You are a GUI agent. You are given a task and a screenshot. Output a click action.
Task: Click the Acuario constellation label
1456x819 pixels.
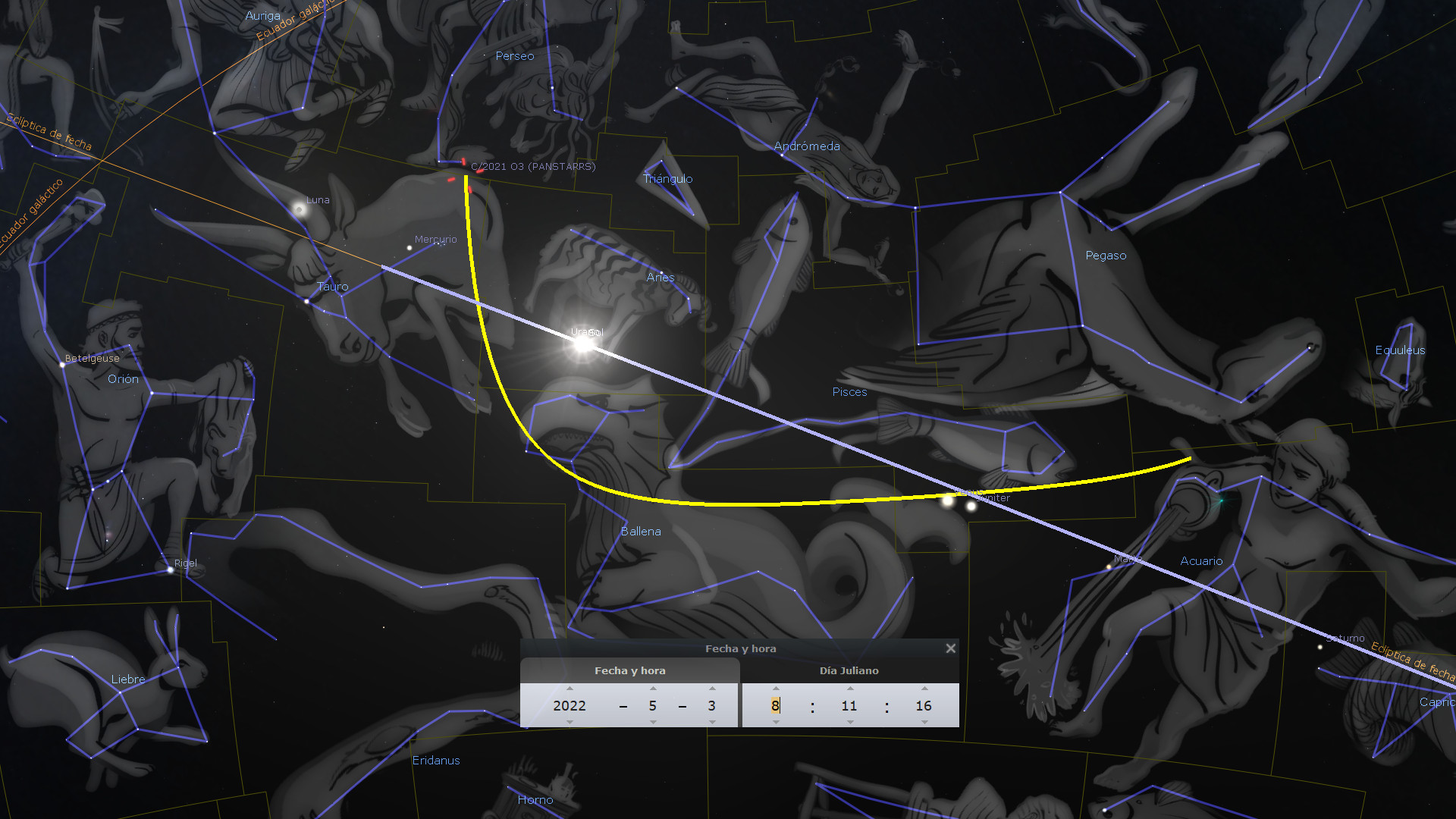tap(1202, 561)
